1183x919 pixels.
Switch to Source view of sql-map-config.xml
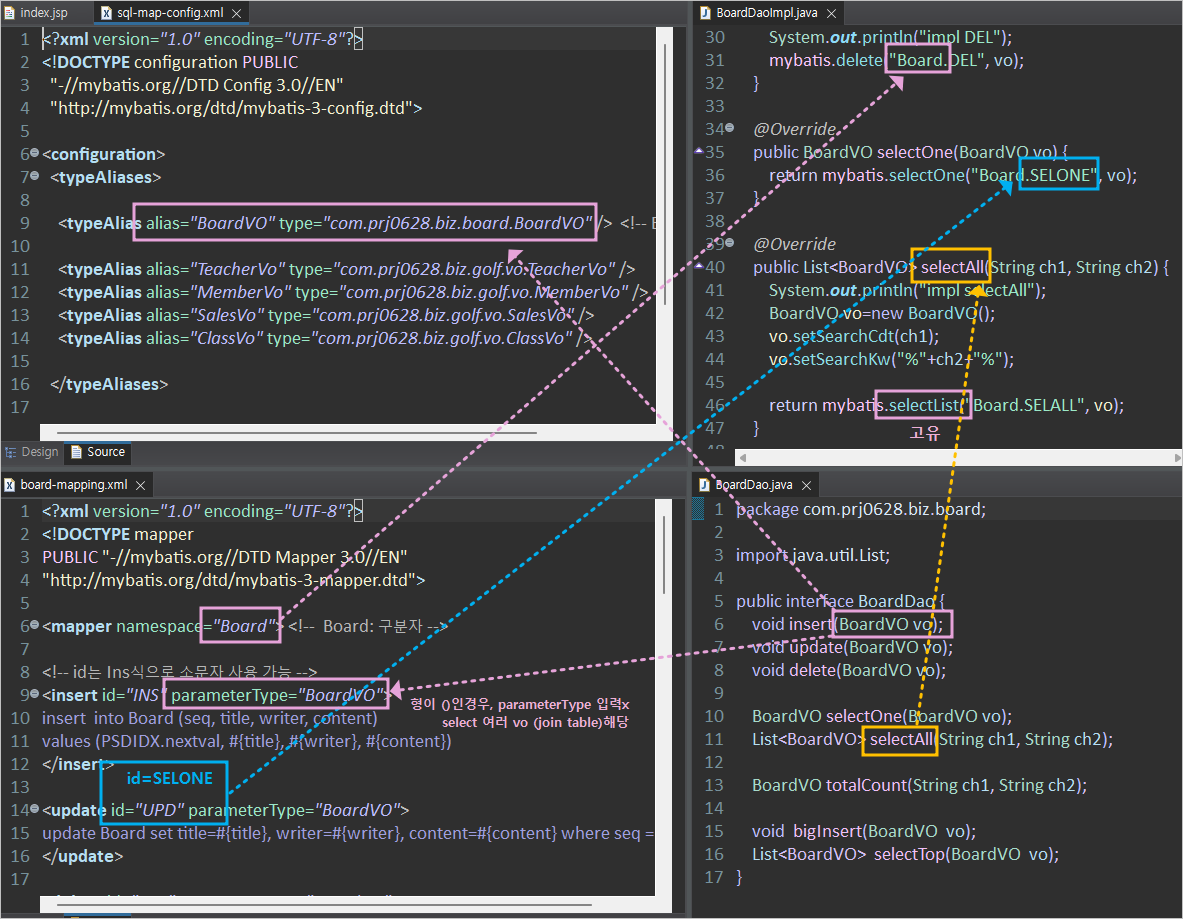point(98,452)
